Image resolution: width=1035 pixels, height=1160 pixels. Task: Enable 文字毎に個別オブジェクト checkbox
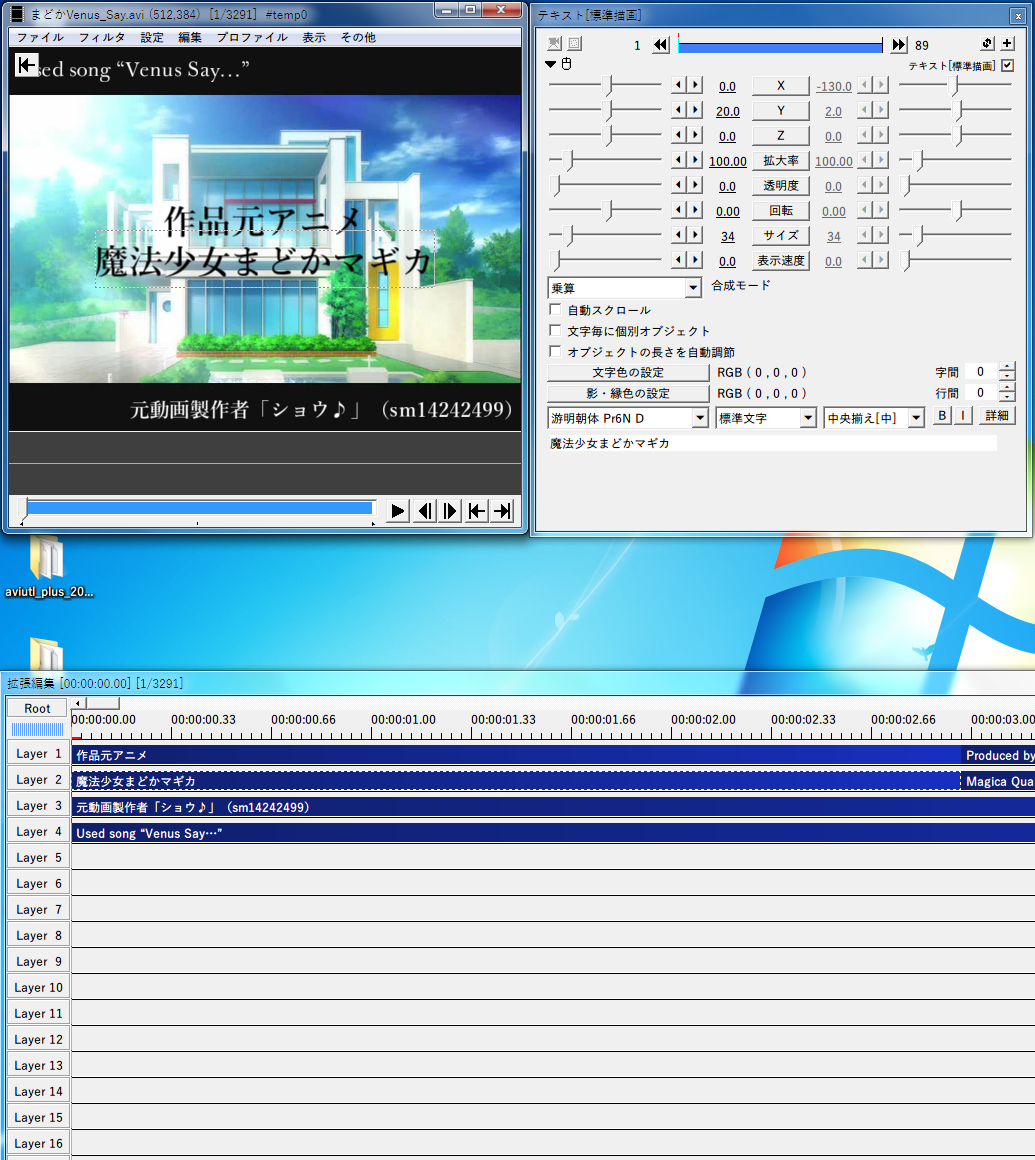[x=555, y=330]
